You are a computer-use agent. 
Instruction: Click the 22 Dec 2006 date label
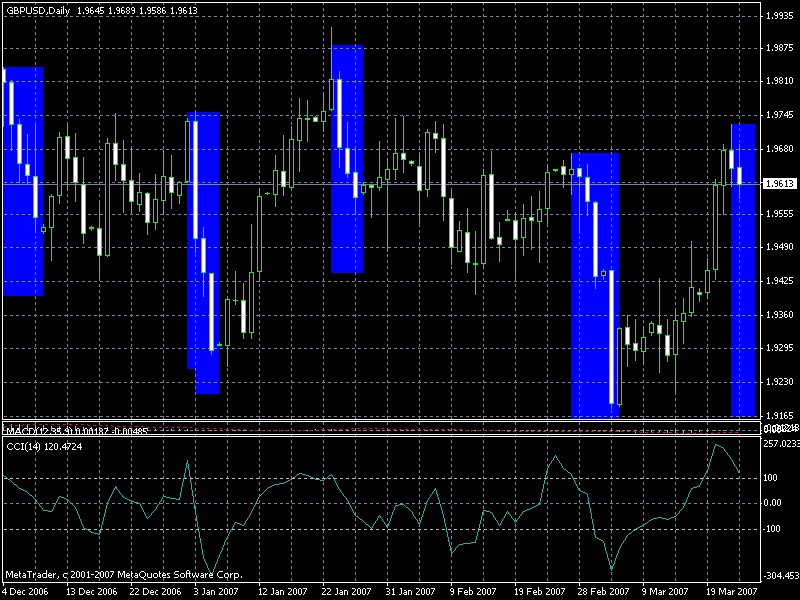tap(155, 592)
